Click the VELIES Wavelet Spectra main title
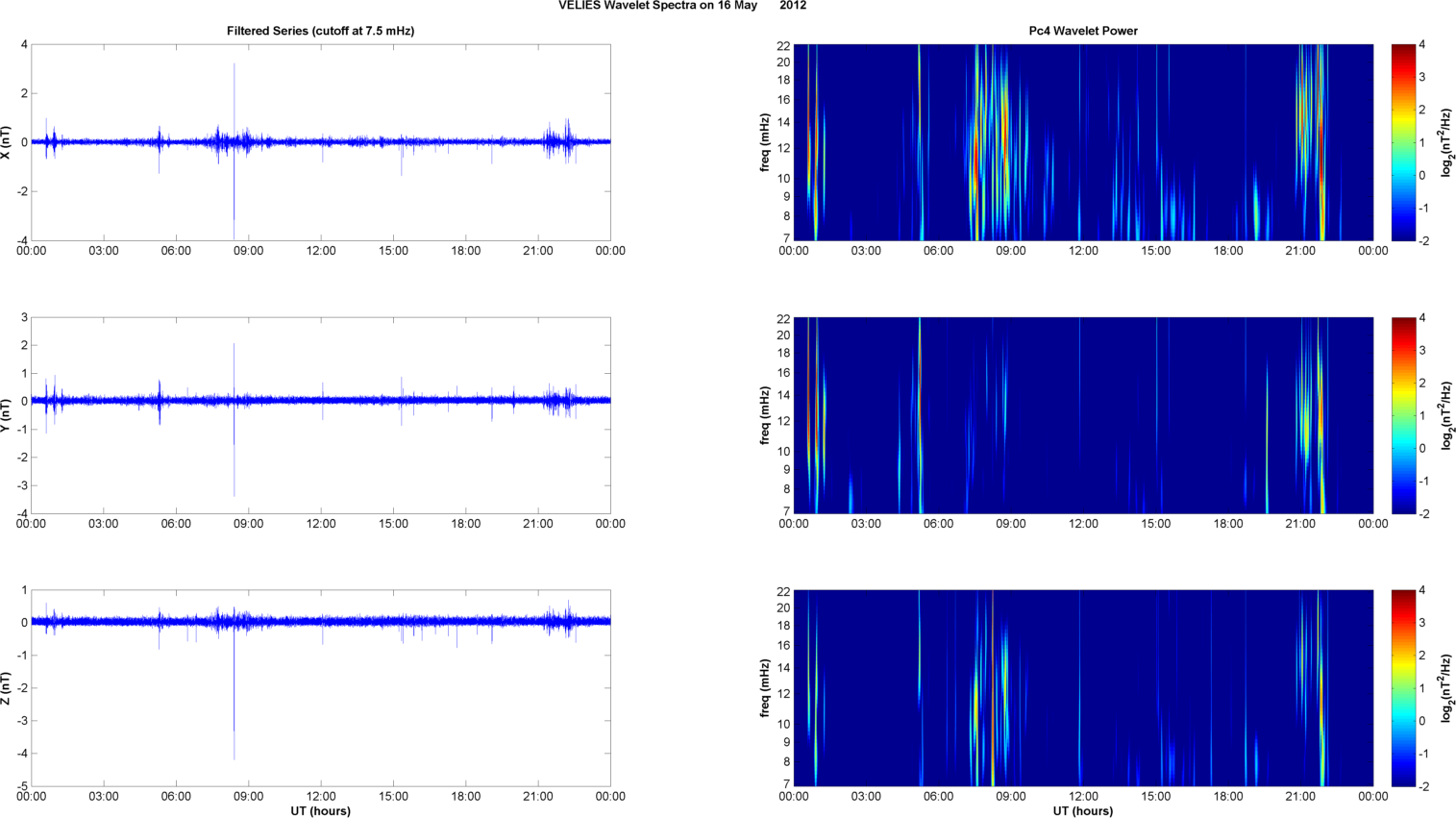The height and width of the screenshot is (818, 1456). tap(682, 6)
